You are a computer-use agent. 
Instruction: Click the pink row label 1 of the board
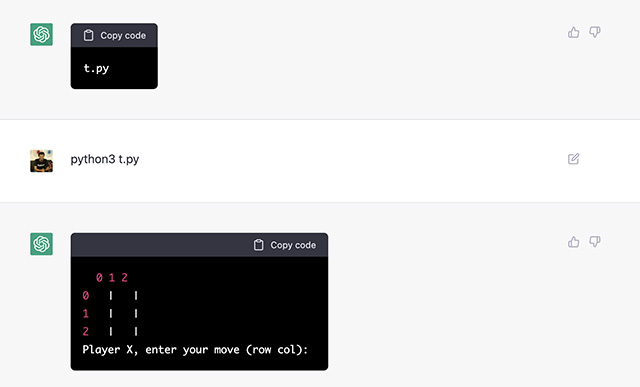(86, 314)
